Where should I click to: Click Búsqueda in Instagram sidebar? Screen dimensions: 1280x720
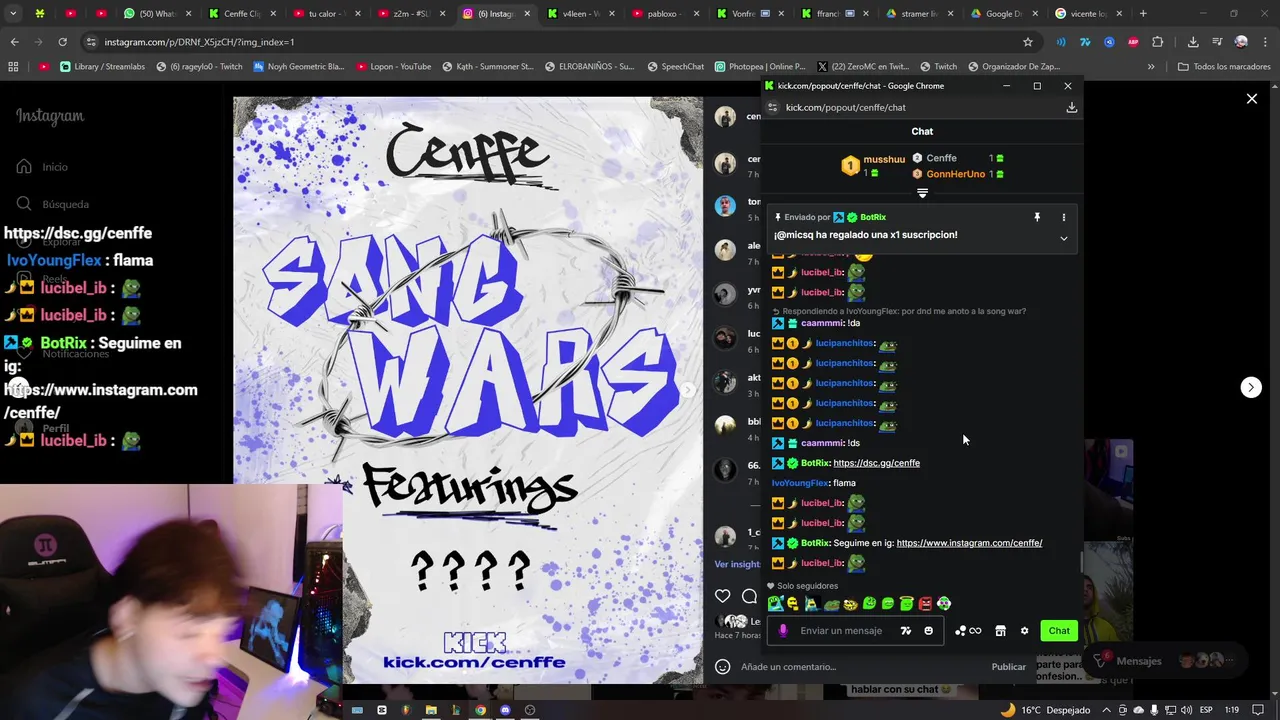tap(65, 204)
